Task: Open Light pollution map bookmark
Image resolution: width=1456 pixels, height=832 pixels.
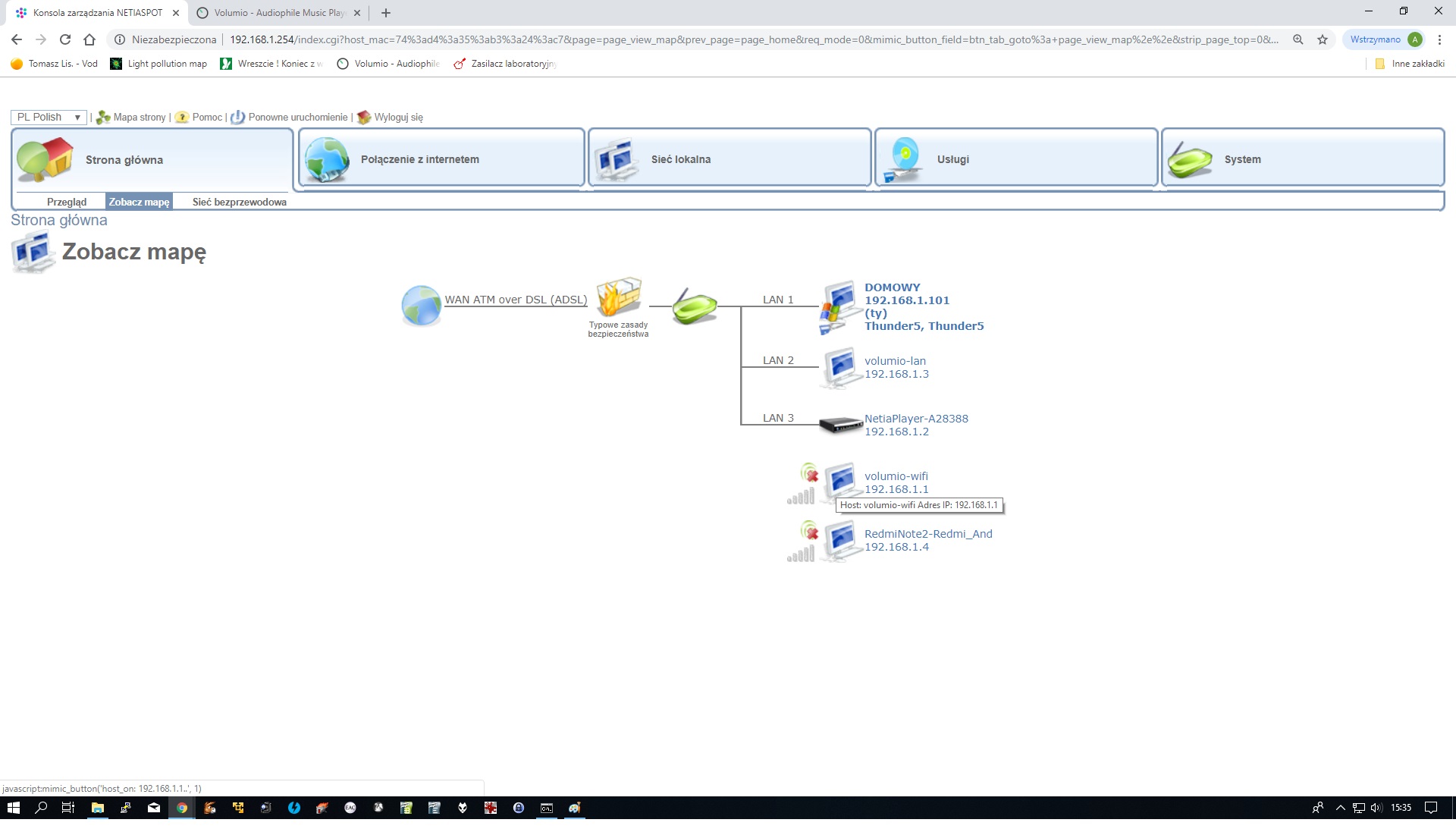Action: pos(159,64)
